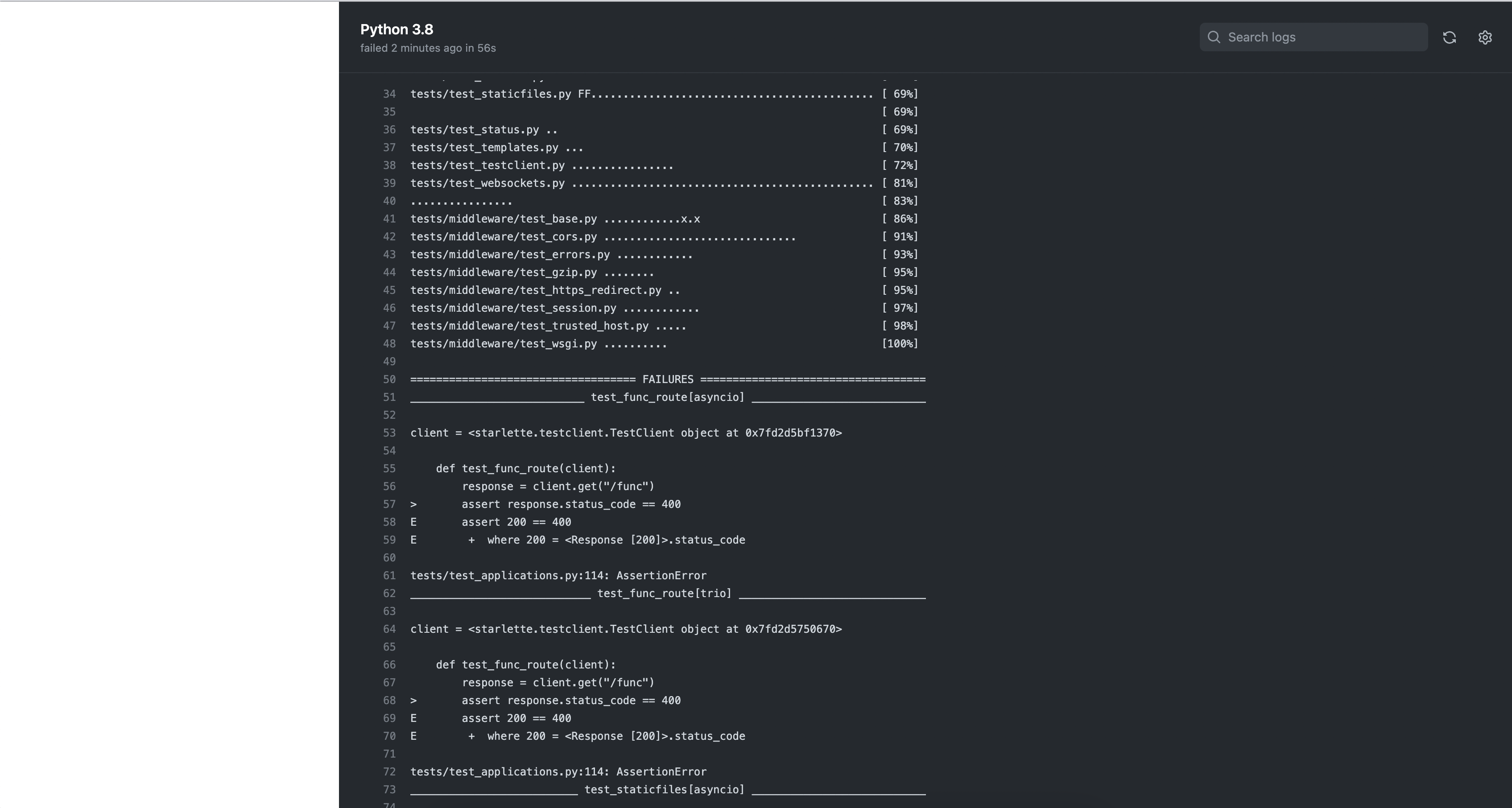
Task: Click line number 61 with AssertionError
Action: coord(389,576)
